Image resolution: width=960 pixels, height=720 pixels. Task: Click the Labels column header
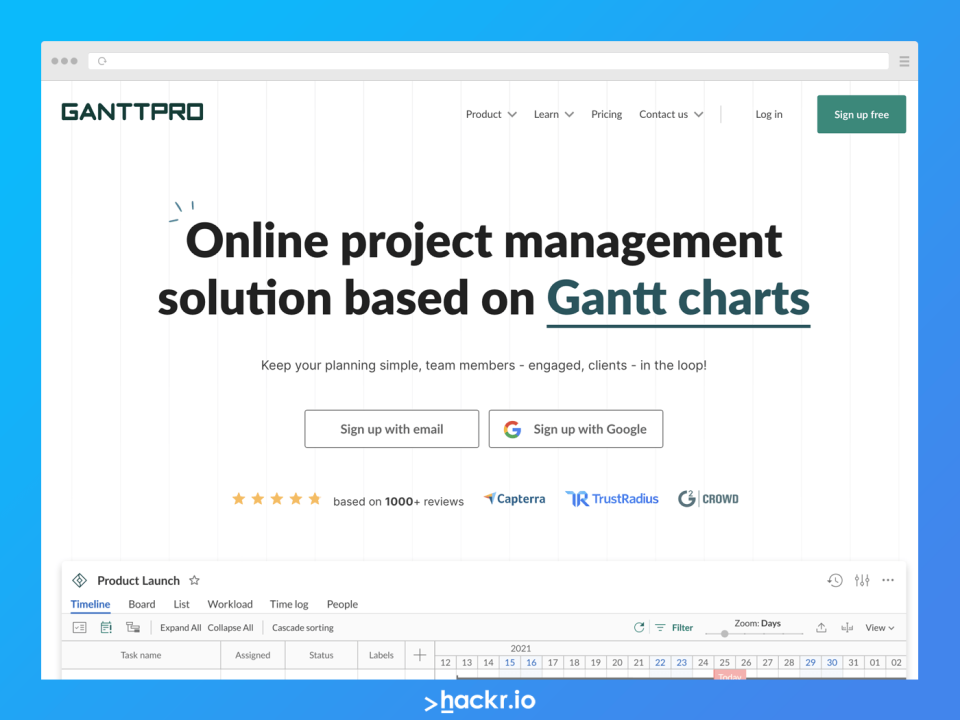point(381,655)
